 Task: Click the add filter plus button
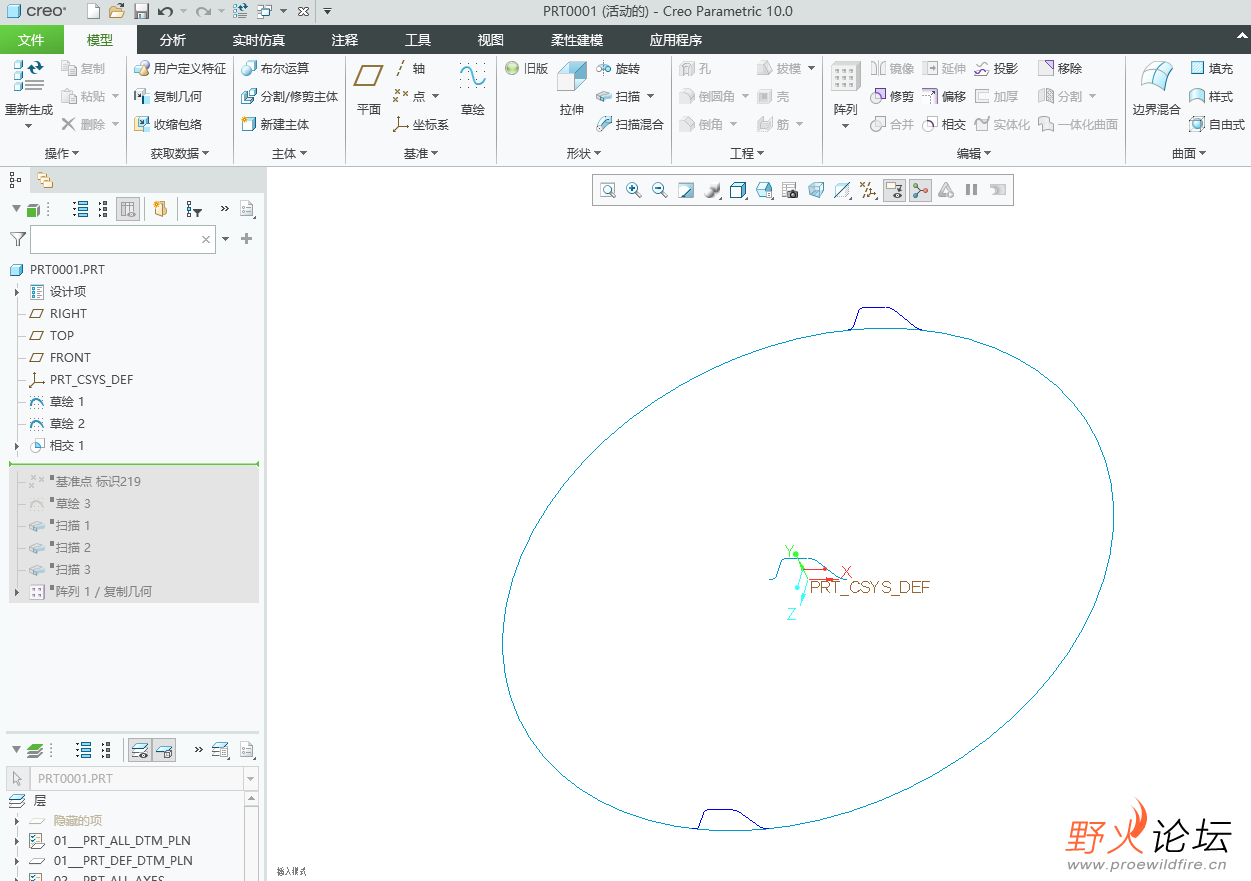(x=247, y=239)
